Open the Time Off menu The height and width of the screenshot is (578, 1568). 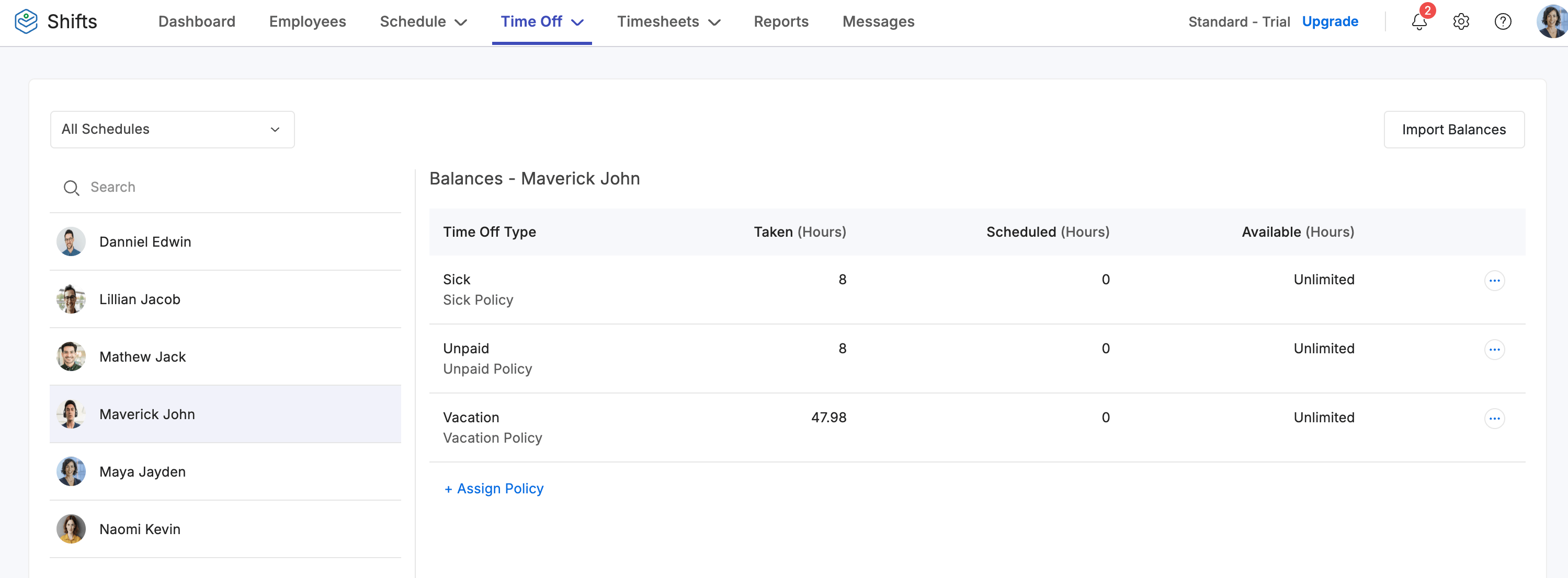[x=542, y=22]
